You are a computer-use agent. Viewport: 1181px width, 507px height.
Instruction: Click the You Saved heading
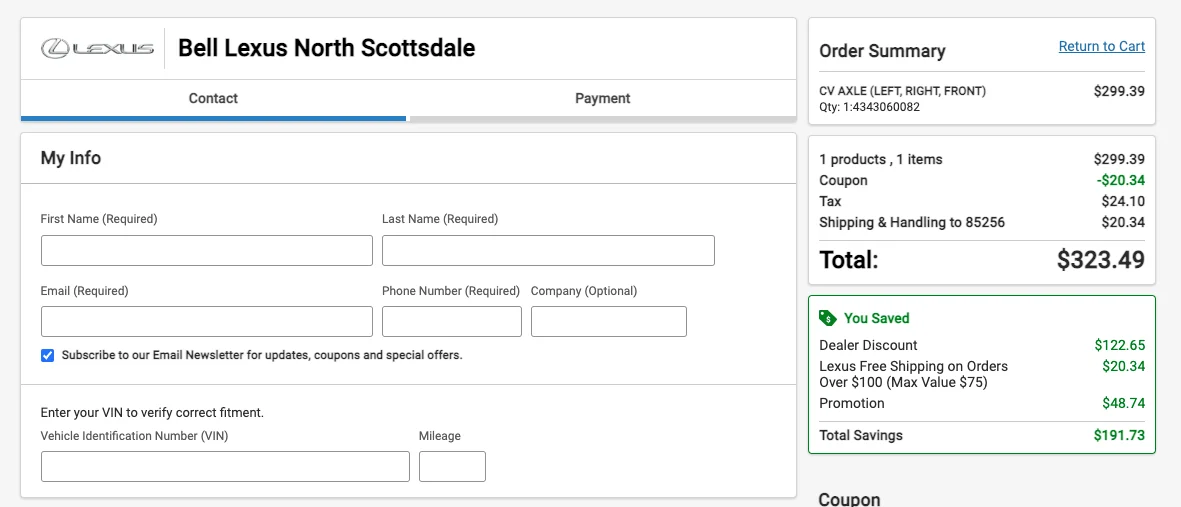pos(877,318)
